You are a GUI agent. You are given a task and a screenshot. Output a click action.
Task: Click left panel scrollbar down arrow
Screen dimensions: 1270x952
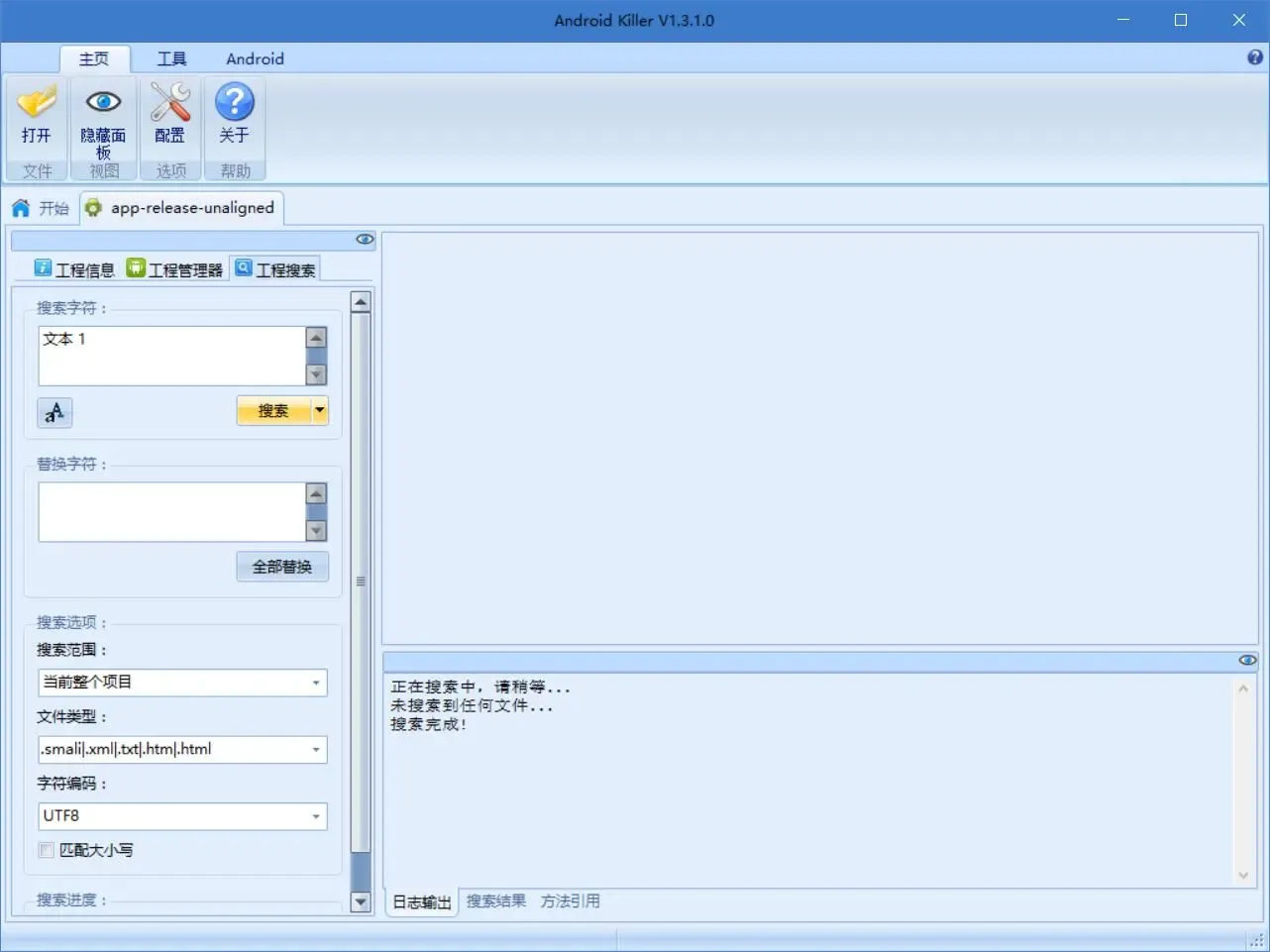coord(361,901)
